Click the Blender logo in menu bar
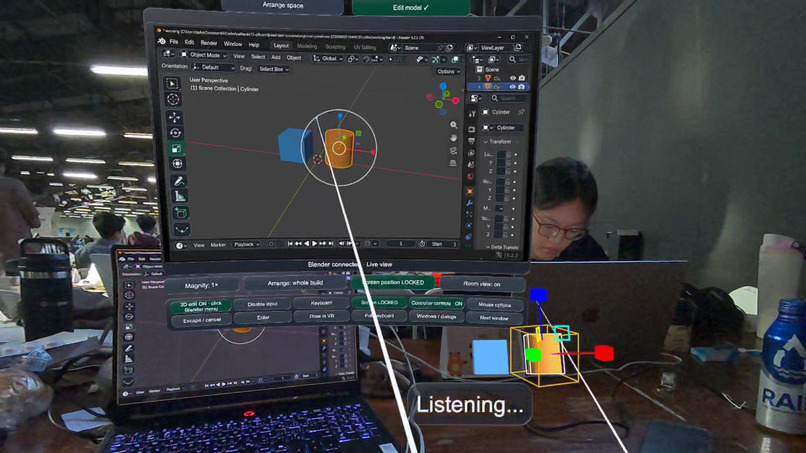The height and width of the screenshot is (453, 806). point(161,41)
